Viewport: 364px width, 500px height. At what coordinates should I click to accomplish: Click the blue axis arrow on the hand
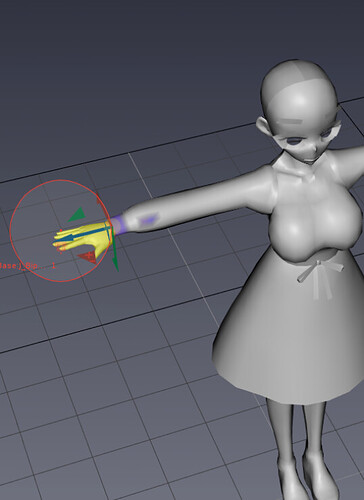pyautogui.click(x=83, y=235)
